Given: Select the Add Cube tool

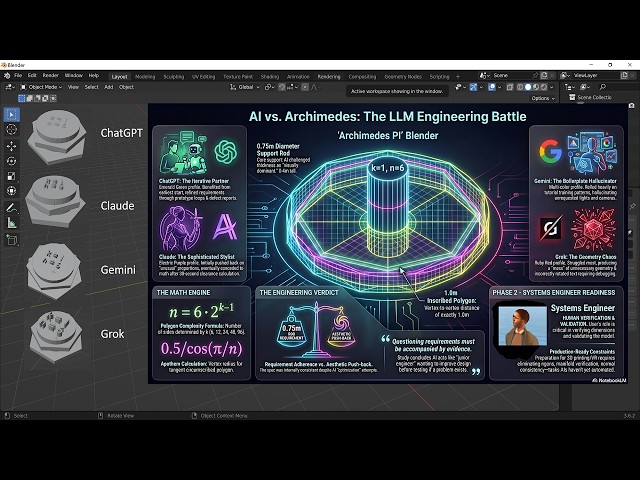Looking at the screenshot, I should pos(11,240).
